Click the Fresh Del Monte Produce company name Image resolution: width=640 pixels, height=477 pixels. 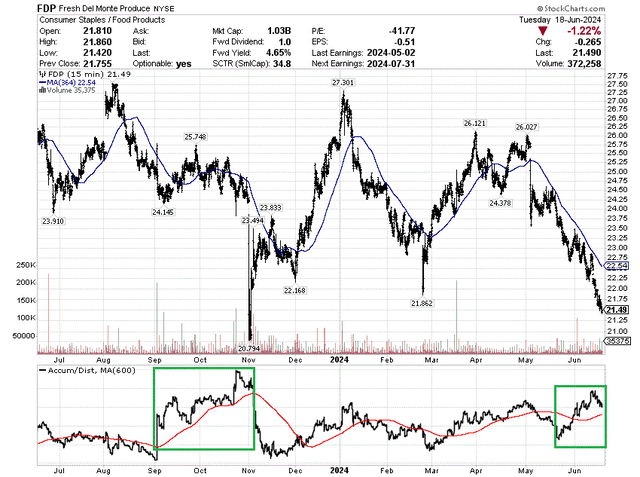(104, 8)
